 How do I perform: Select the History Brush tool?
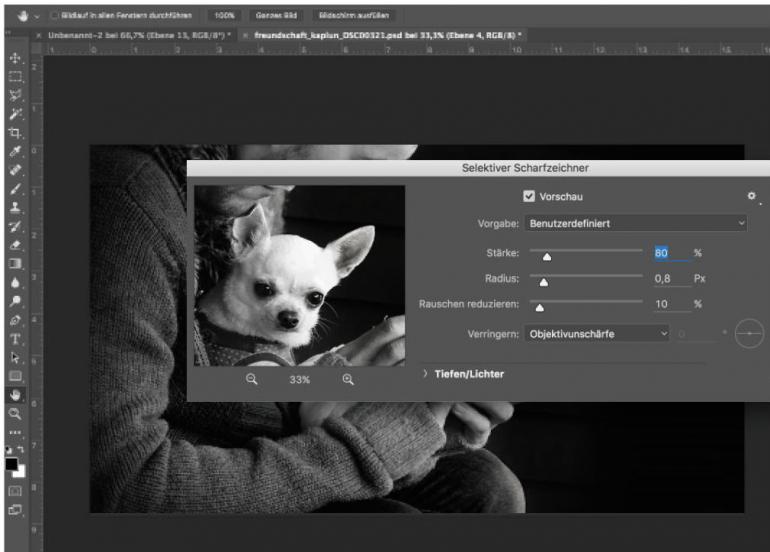tap(15, 226)
